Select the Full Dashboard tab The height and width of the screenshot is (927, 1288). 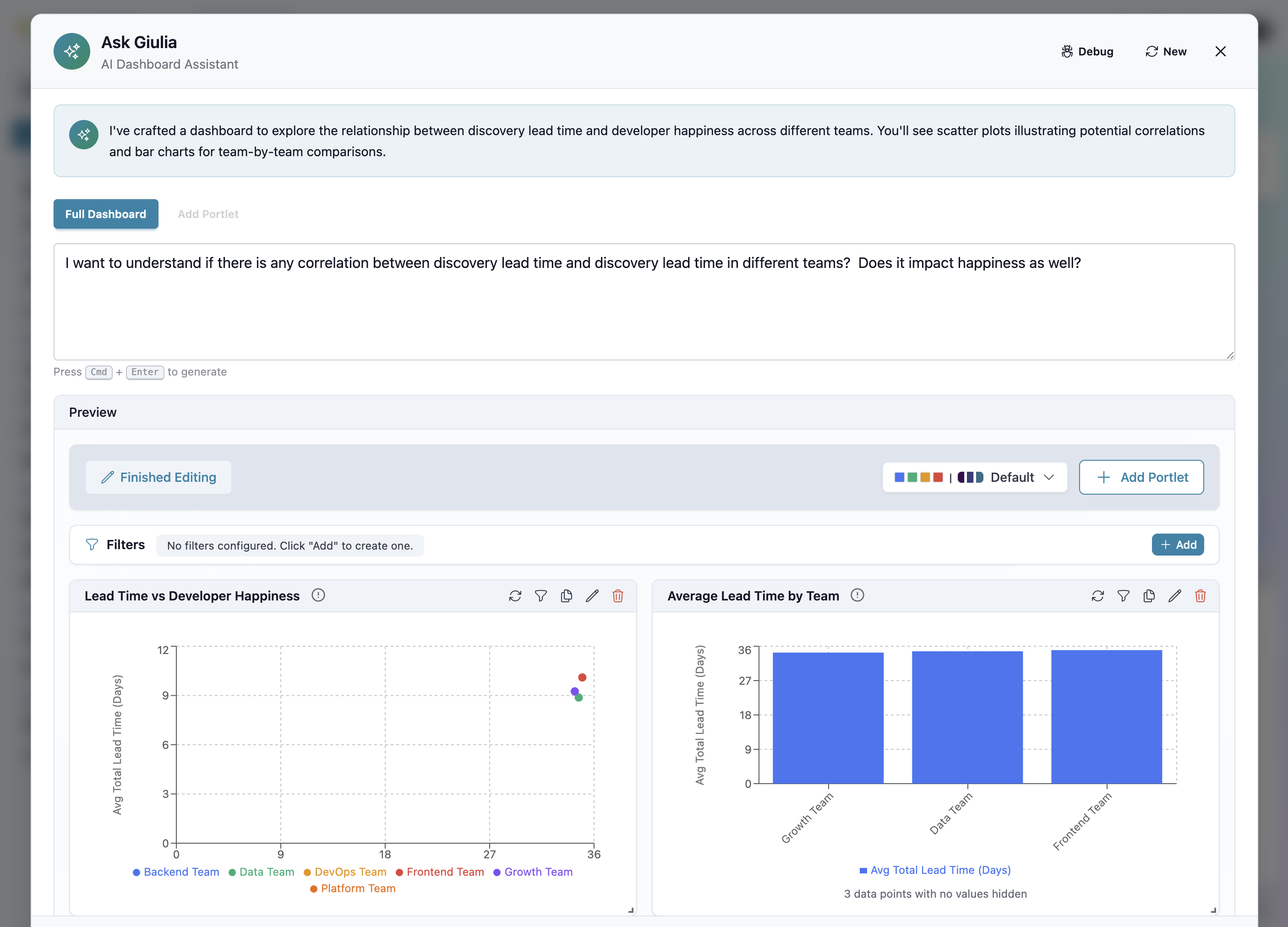(x=106, y=214)
